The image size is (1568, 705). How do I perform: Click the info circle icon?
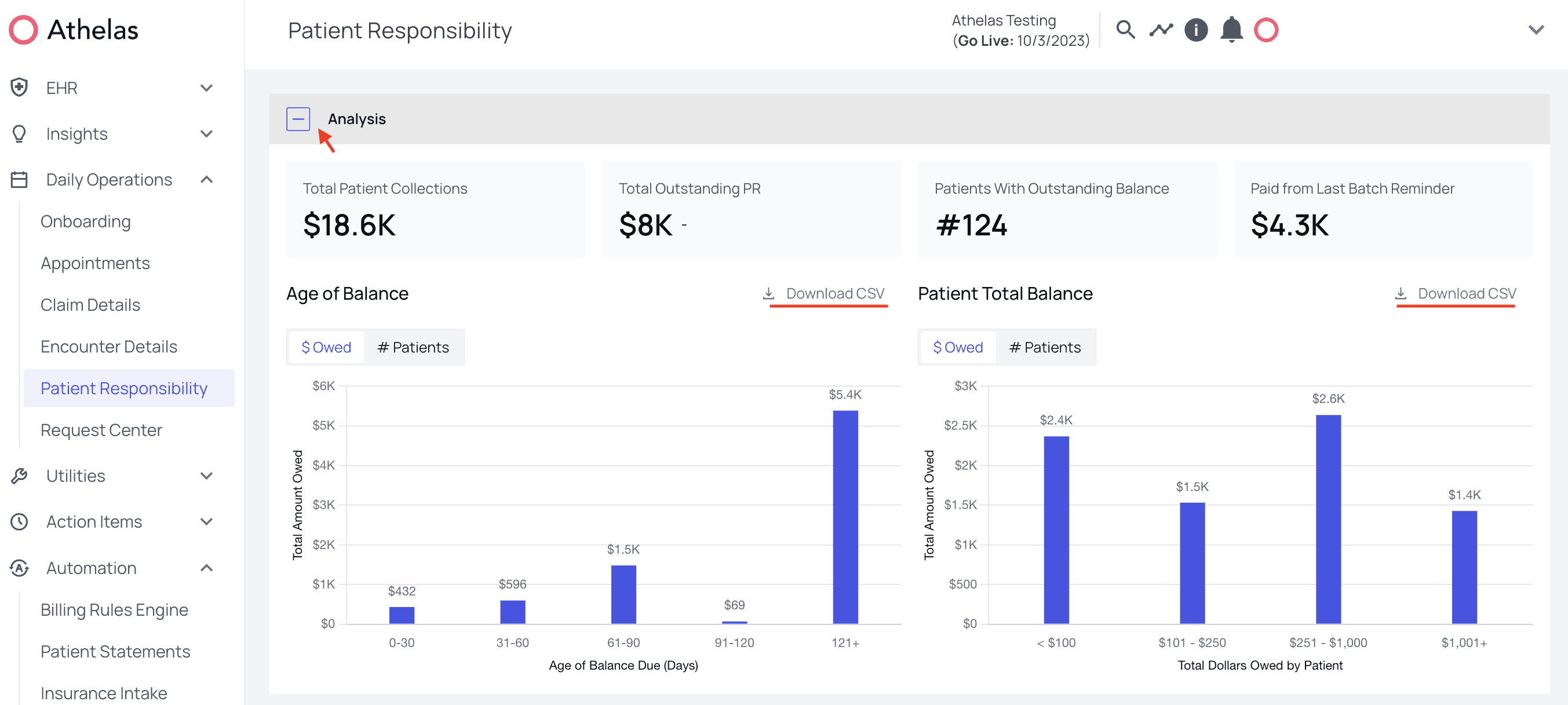pyautogui.click(x=1195, y=30)
